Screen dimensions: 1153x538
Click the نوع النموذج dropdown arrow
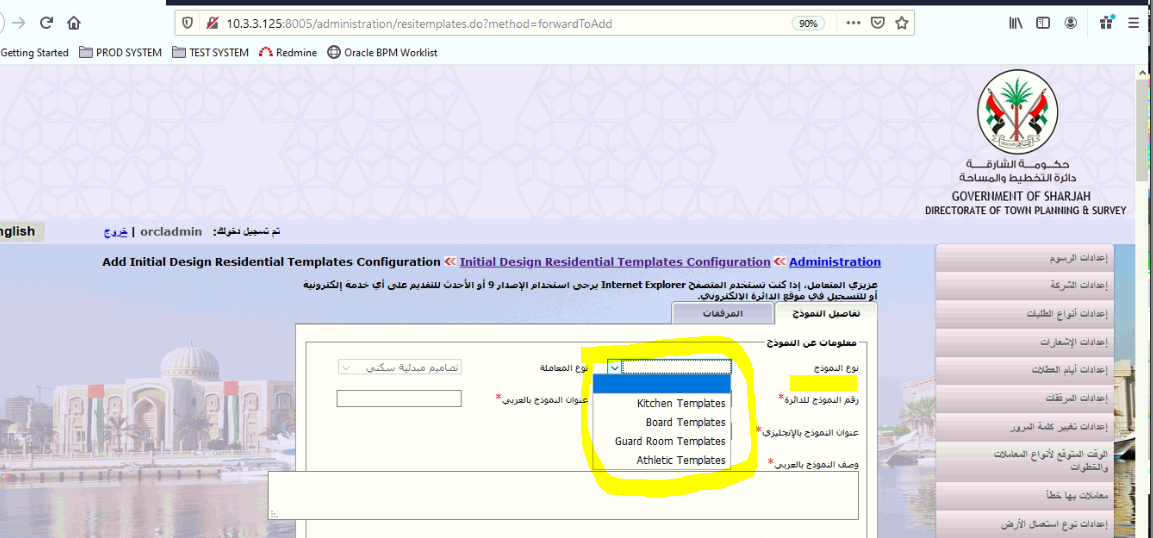615,367
